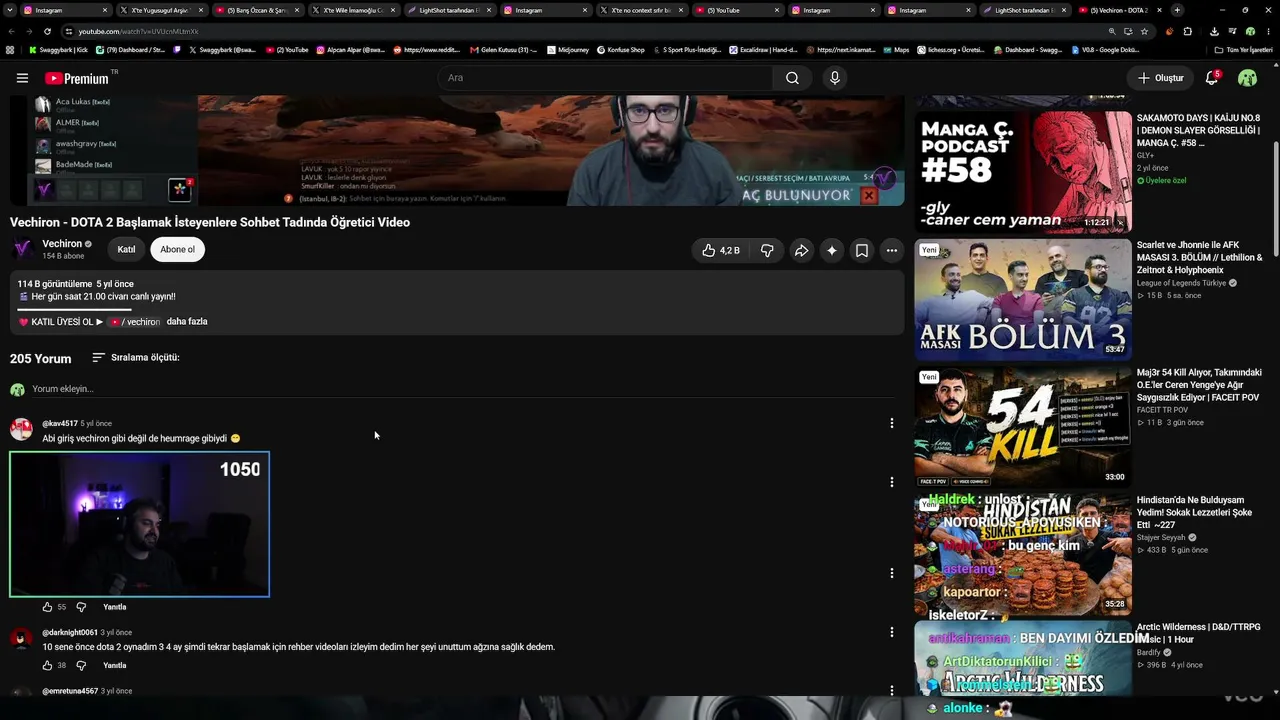This screenshot has height=720, width=1280.
Task: Switch to X'te Yugusugul Arşivi tab
Action: (160, 10)
